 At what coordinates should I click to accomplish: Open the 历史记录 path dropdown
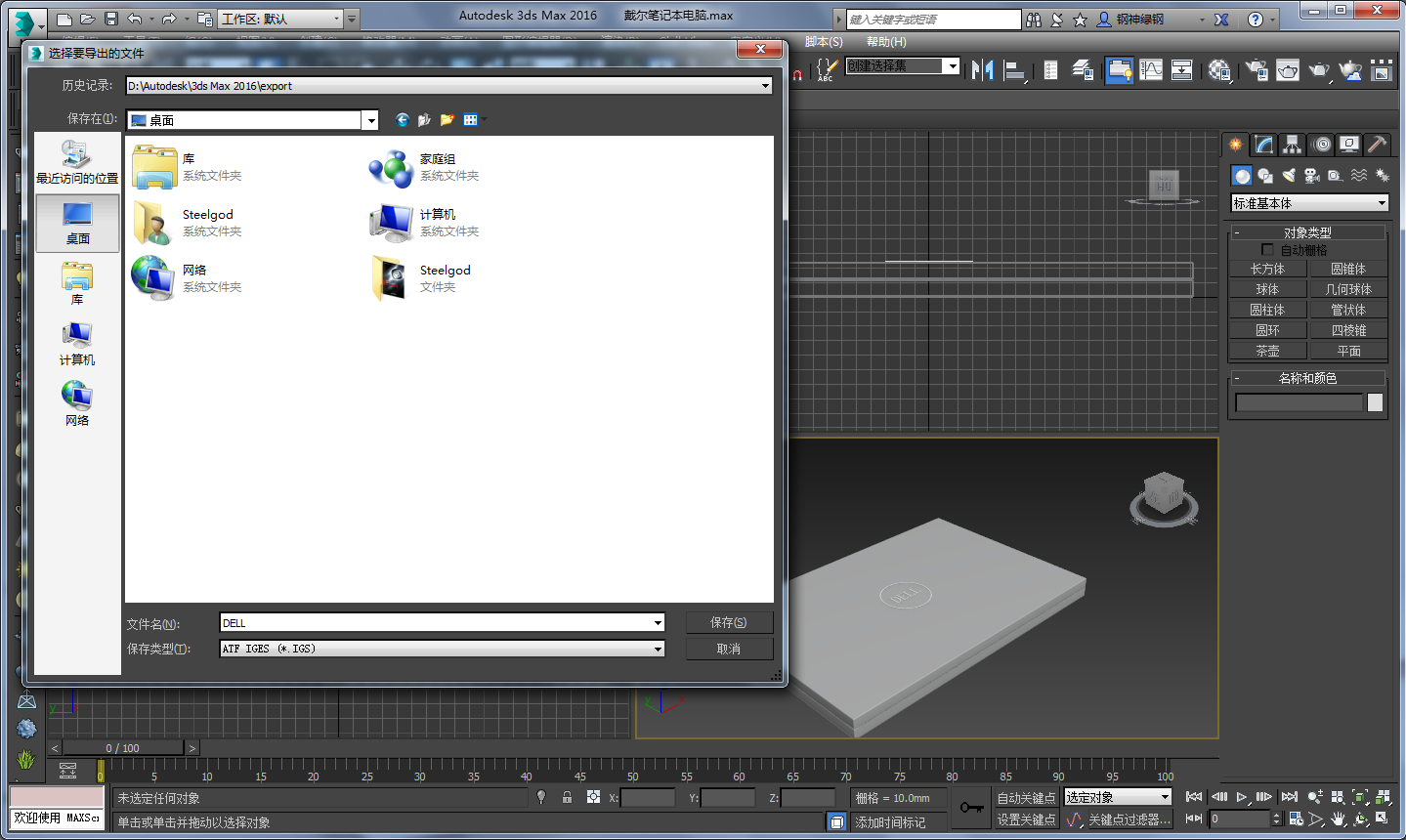click(x=448, y=86)
